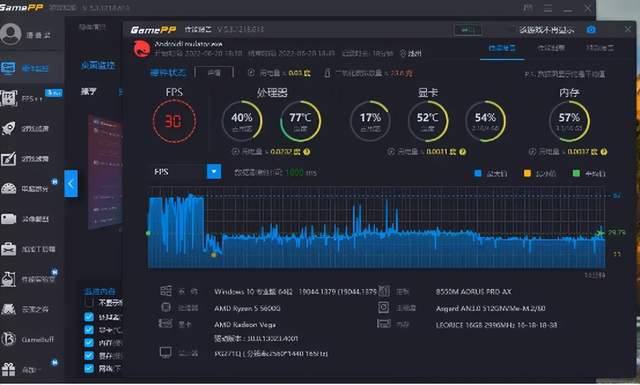Click the red FPS 30 gauge

click(174, 121)
